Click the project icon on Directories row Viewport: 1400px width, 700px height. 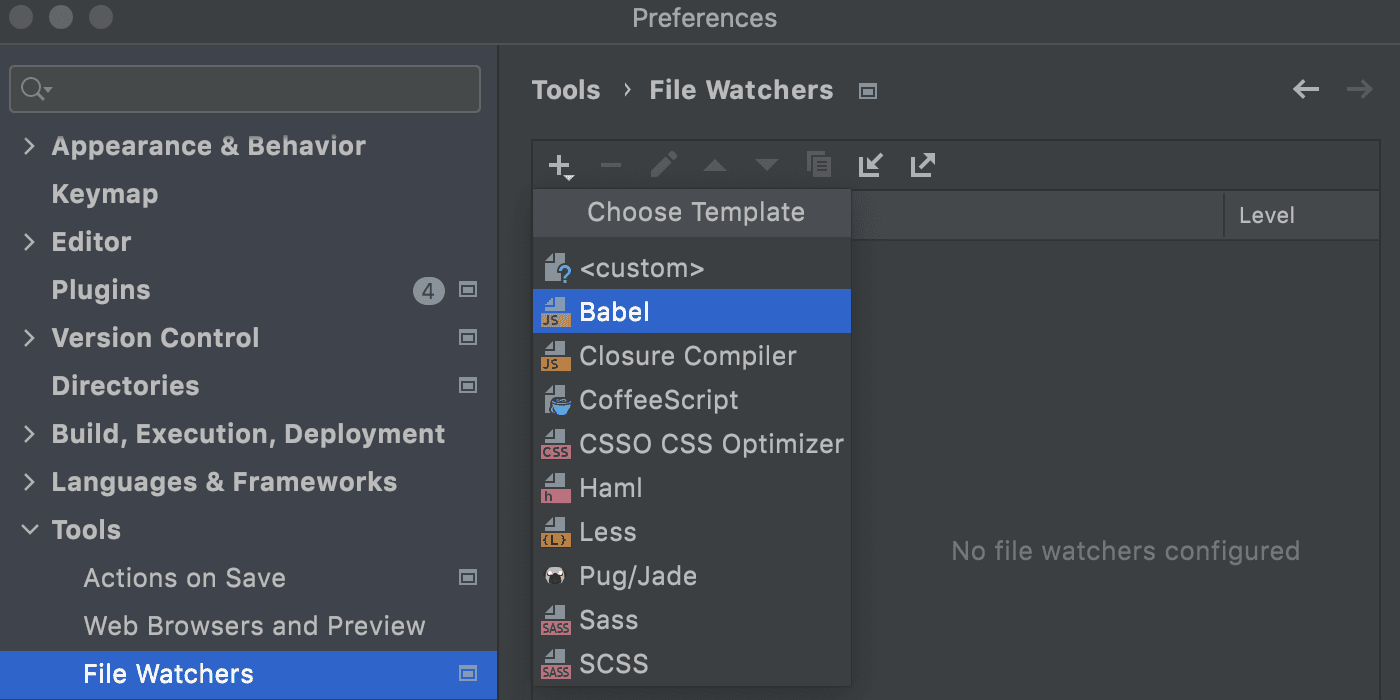pyautogui.click(x=467, y=386)
